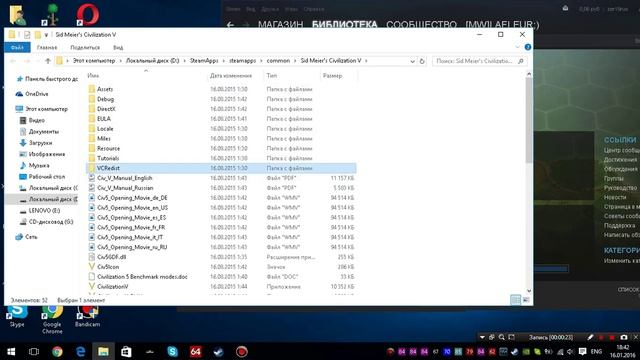Open the Windows Store taskbar icon
This screenshot has height=360, width=640.
tap(126, 351)
